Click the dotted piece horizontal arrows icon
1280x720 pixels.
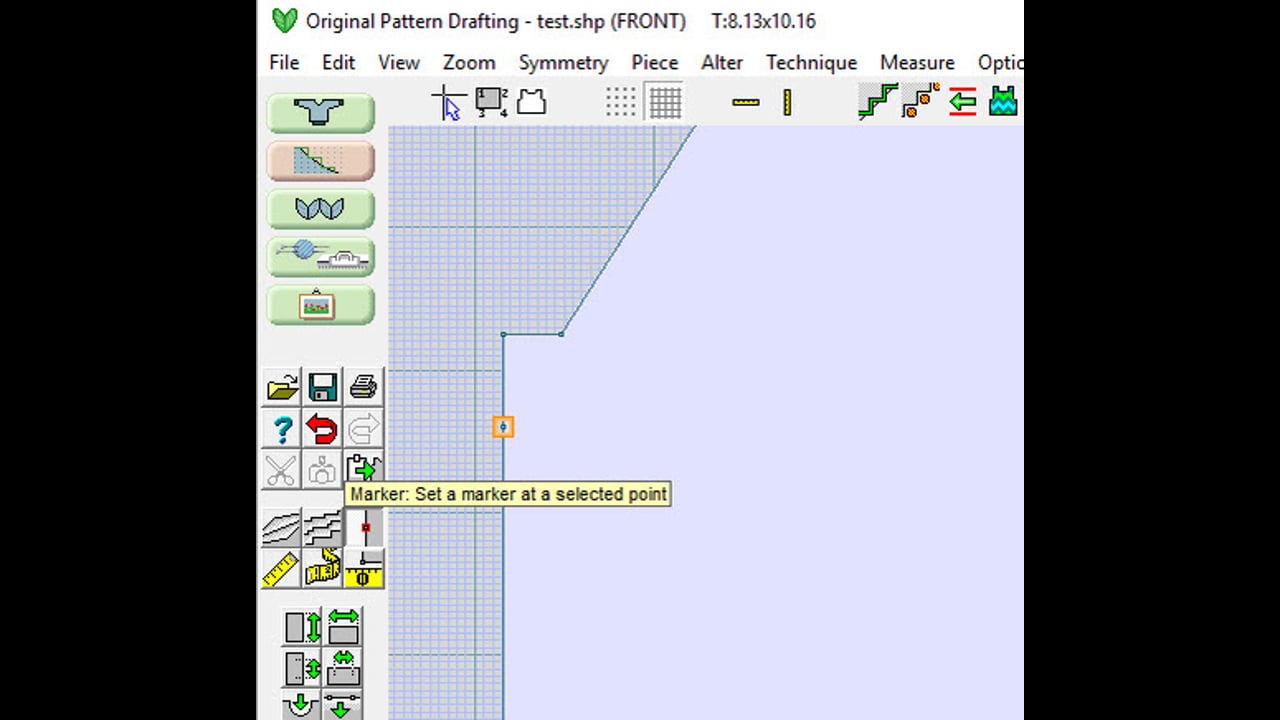tap(343, 667)
